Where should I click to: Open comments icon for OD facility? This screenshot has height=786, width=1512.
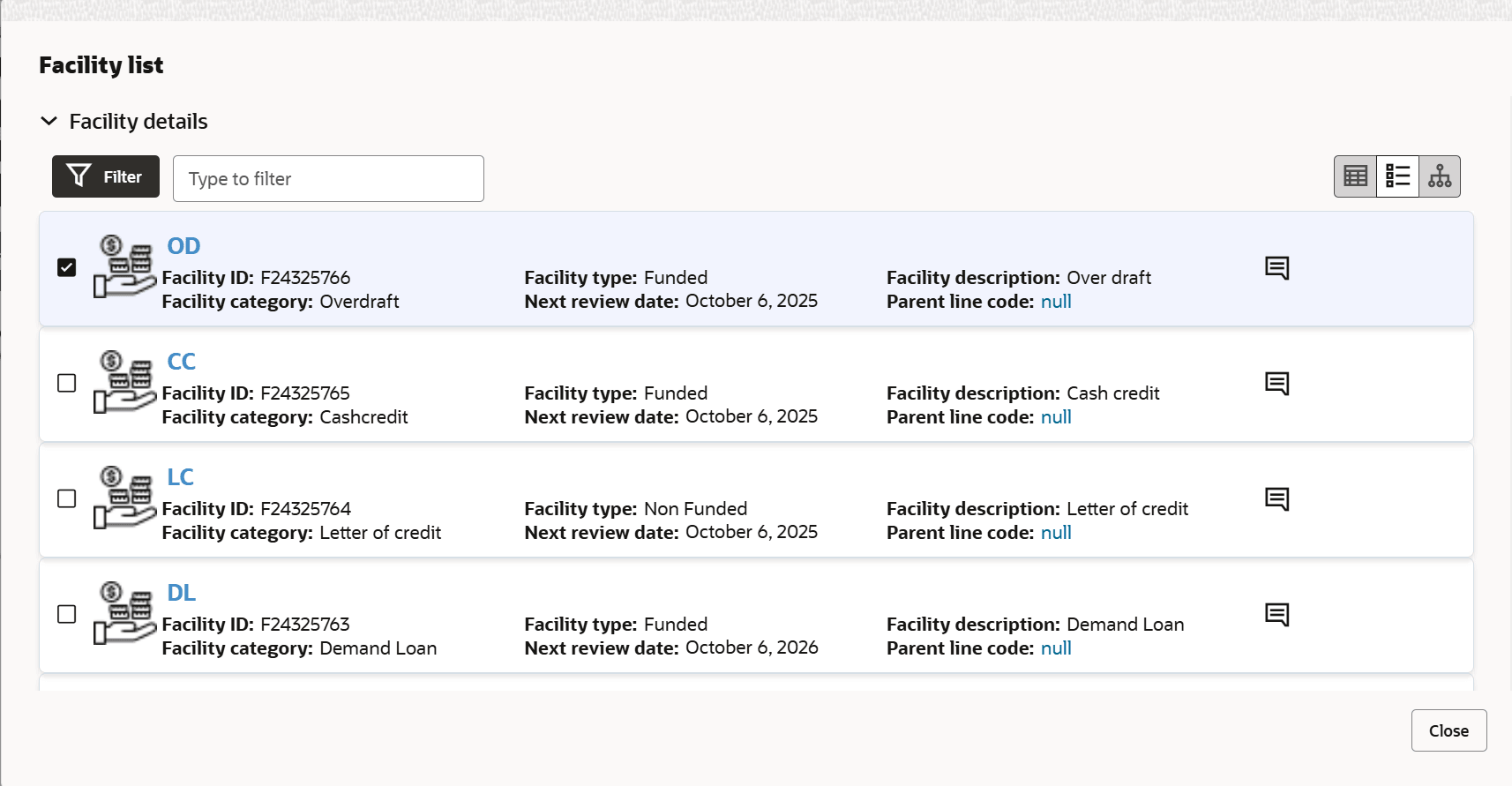[x=1276, y=268]
